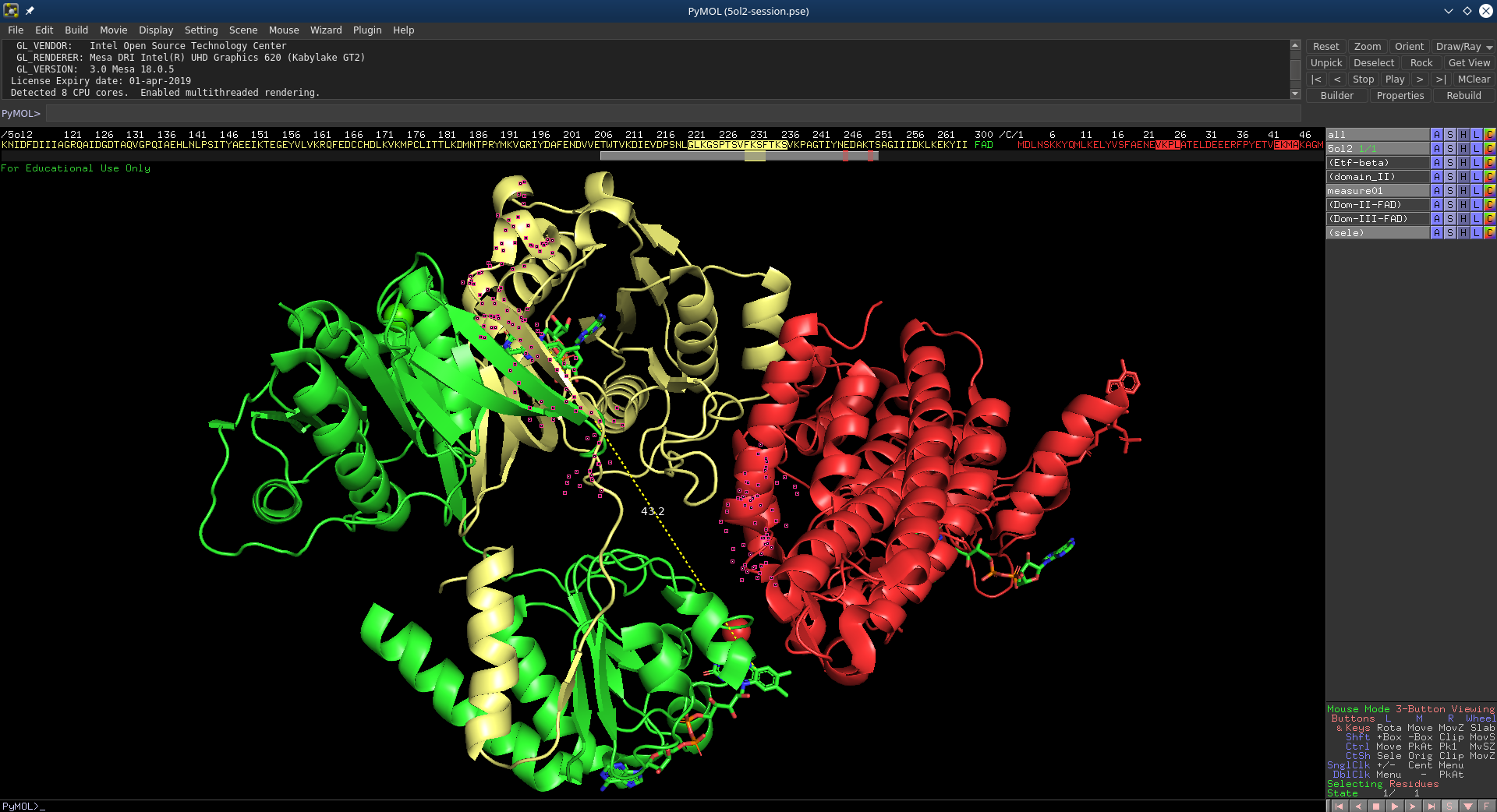This screenshot has width=1497, height=812.
Task: Open the A actions icon for 5ol2
Action: tap(1436, 149)
